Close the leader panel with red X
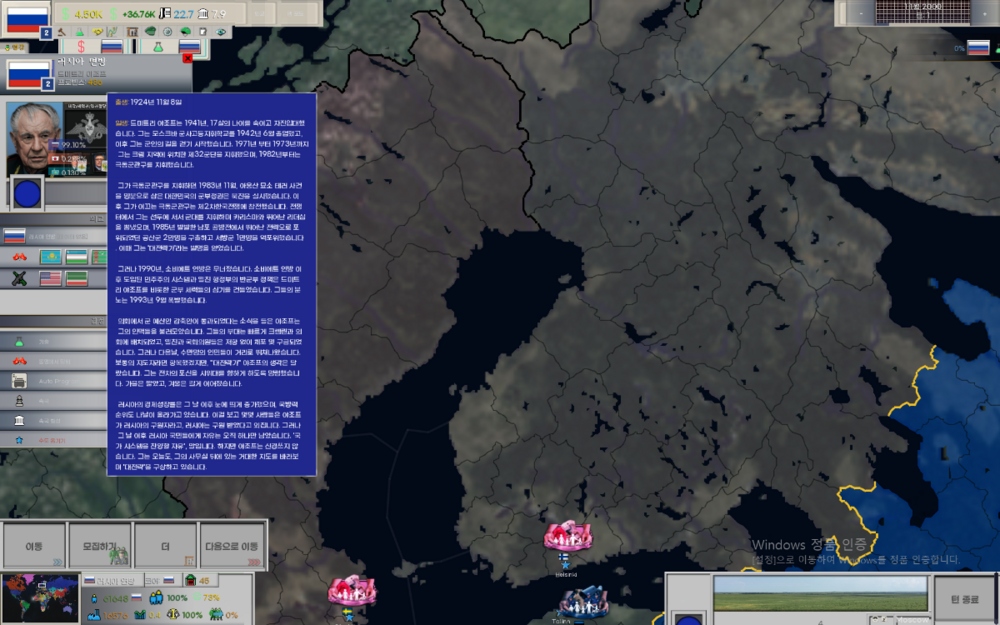1000x625 pixels. point(188,58)
